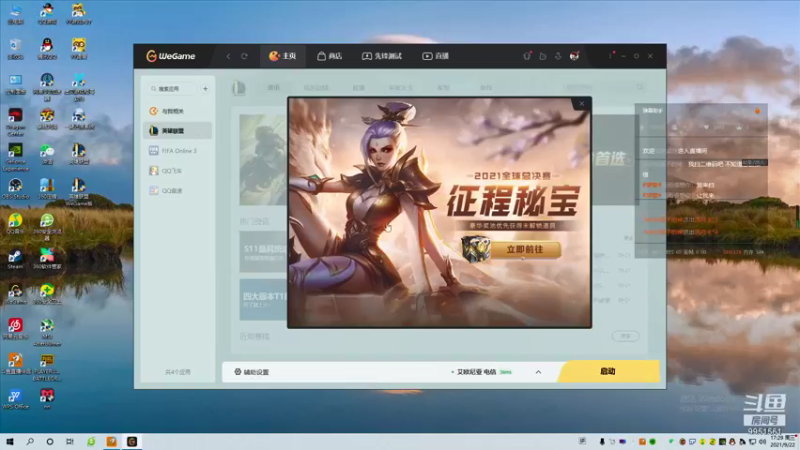Go back with WeGame back arrow
This screenshot has height=450, width=800.
point(228,56)
